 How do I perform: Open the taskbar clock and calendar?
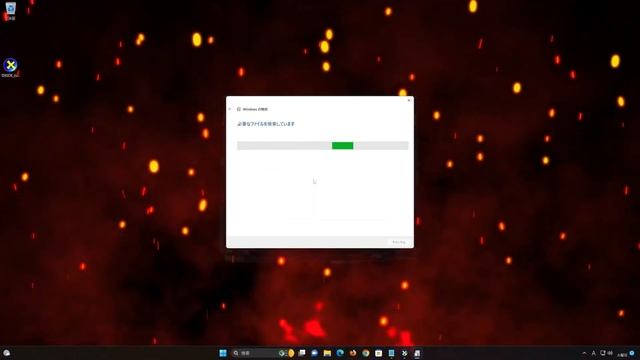(622, 354)
